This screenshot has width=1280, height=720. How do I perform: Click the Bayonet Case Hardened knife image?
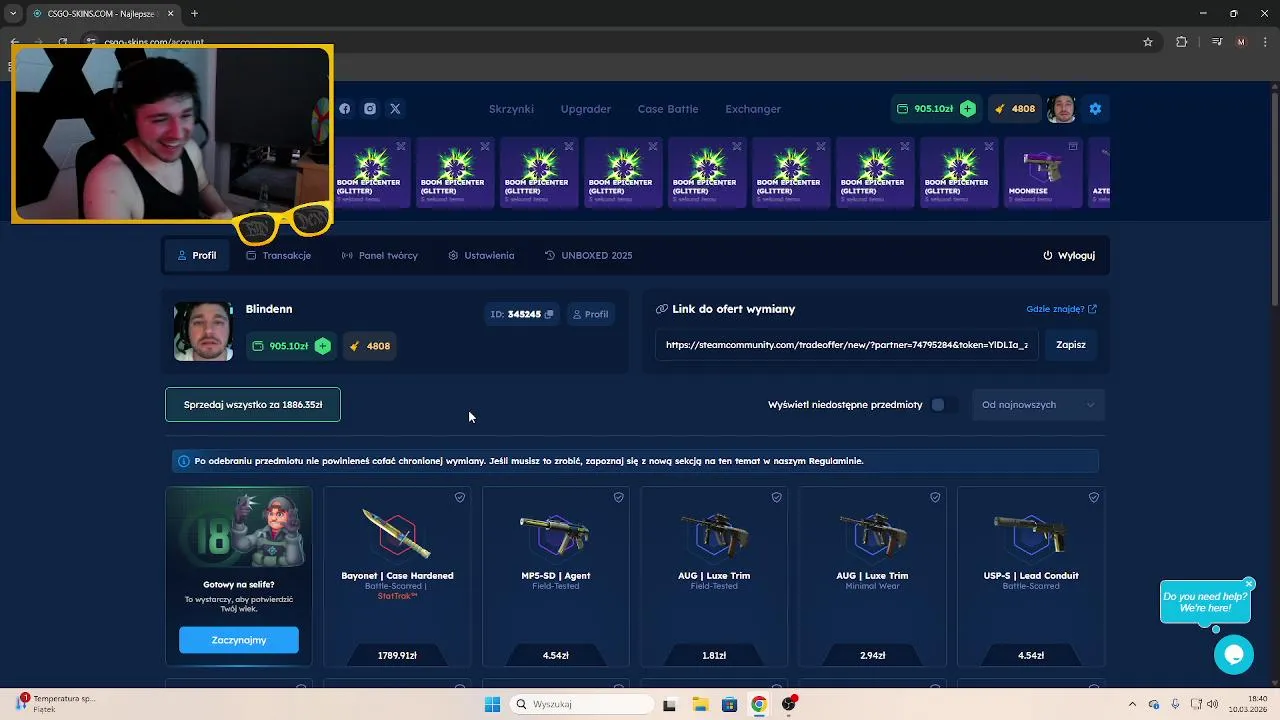[x=397, y=533]
